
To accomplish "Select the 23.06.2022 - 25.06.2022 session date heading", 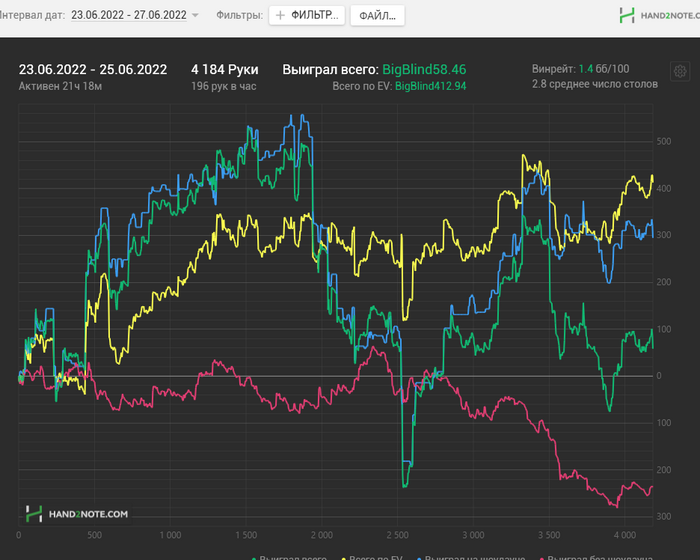I will [93, 70].
